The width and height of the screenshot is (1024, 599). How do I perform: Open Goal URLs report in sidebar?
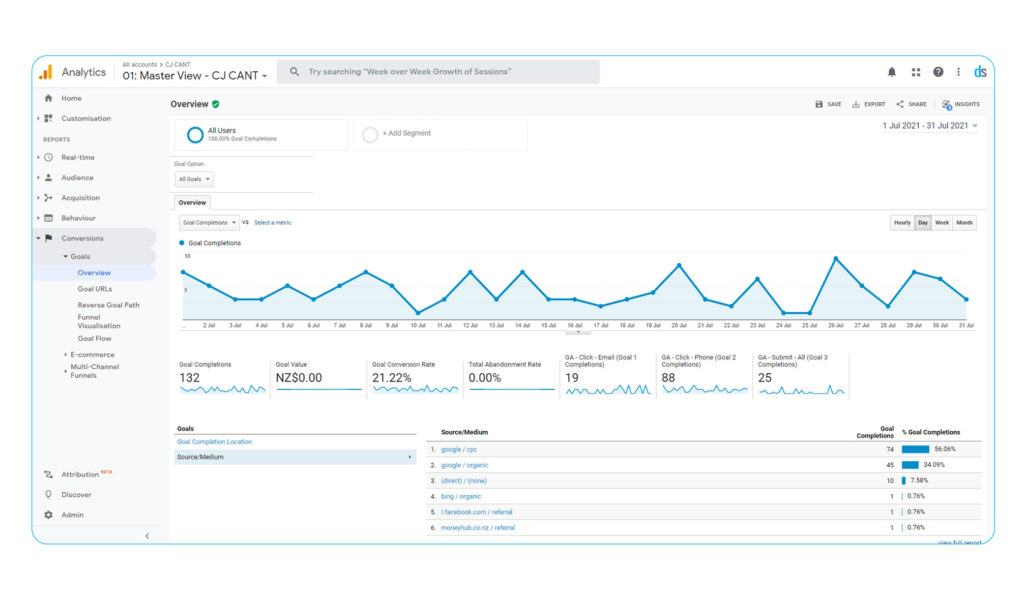coord(95,289)
